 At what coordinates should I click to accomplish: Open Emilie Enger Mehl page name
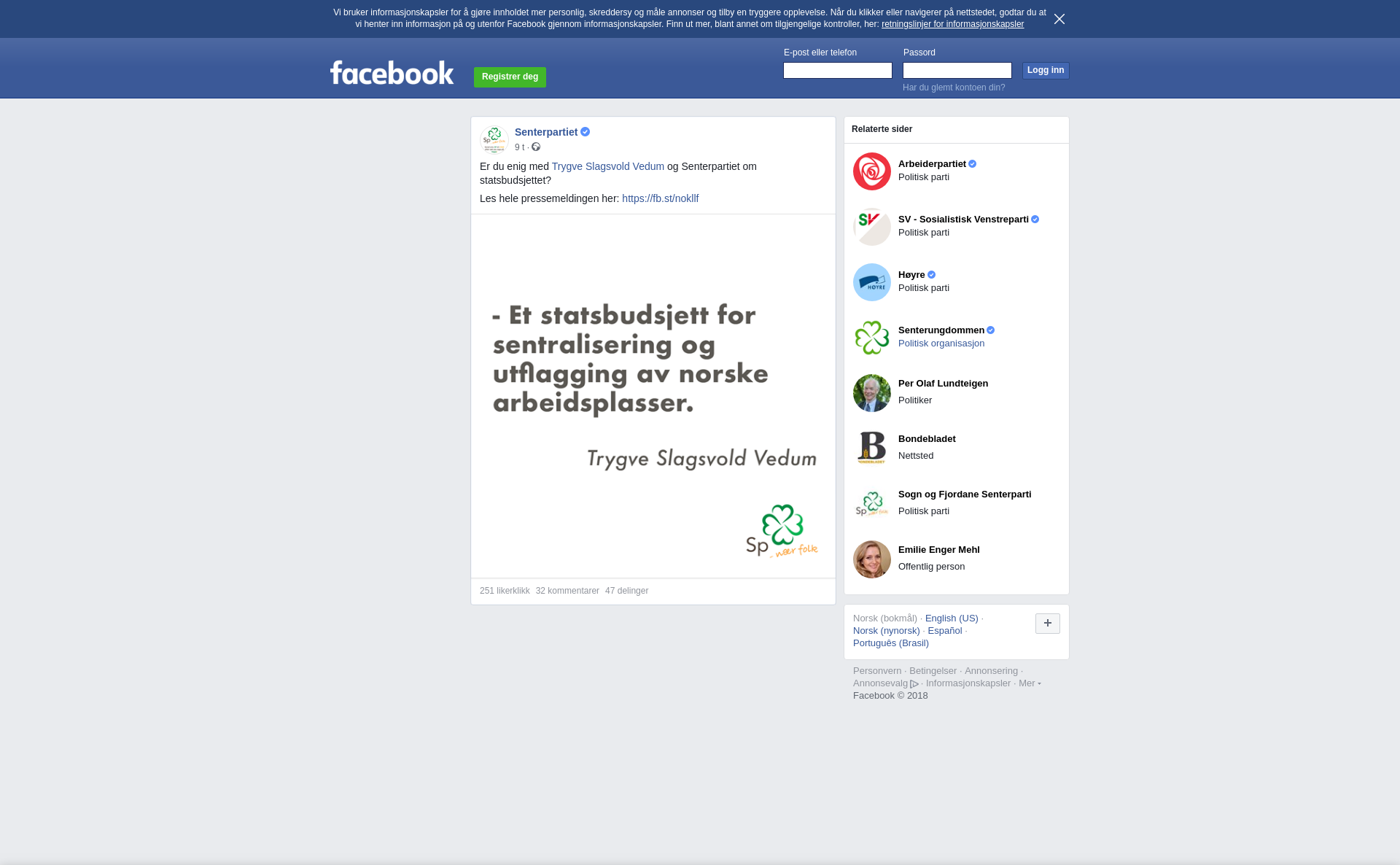click(939, 550)
